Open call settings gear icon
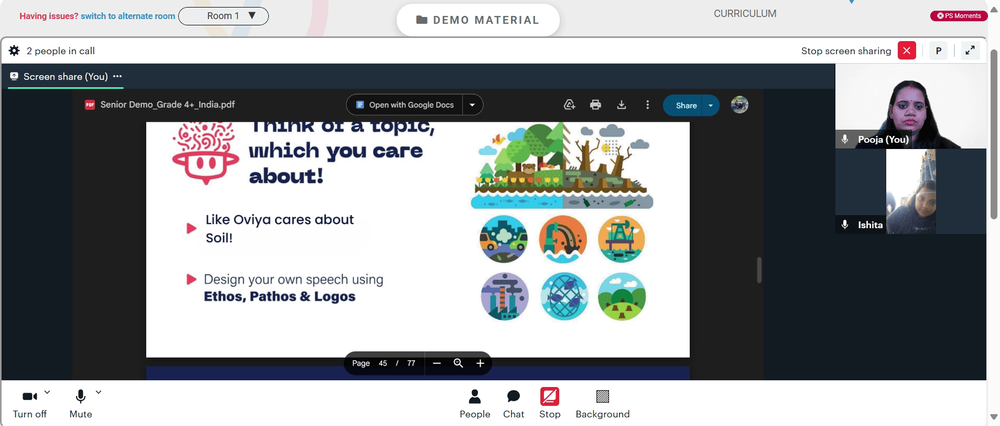1000x426 pixels. click(x=14, y=51)
